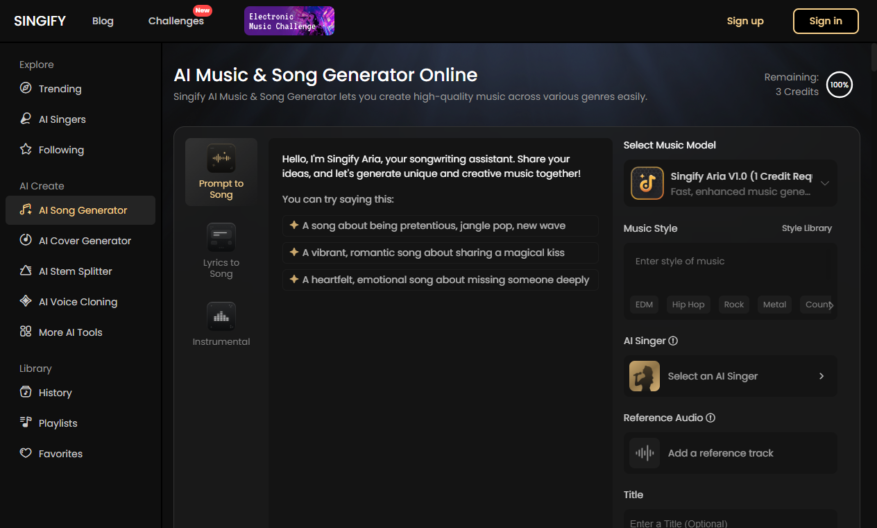The width and height of the screenshot is (877, 528).
Task: Click the Sign in button
Action: [x=826, y=21]
